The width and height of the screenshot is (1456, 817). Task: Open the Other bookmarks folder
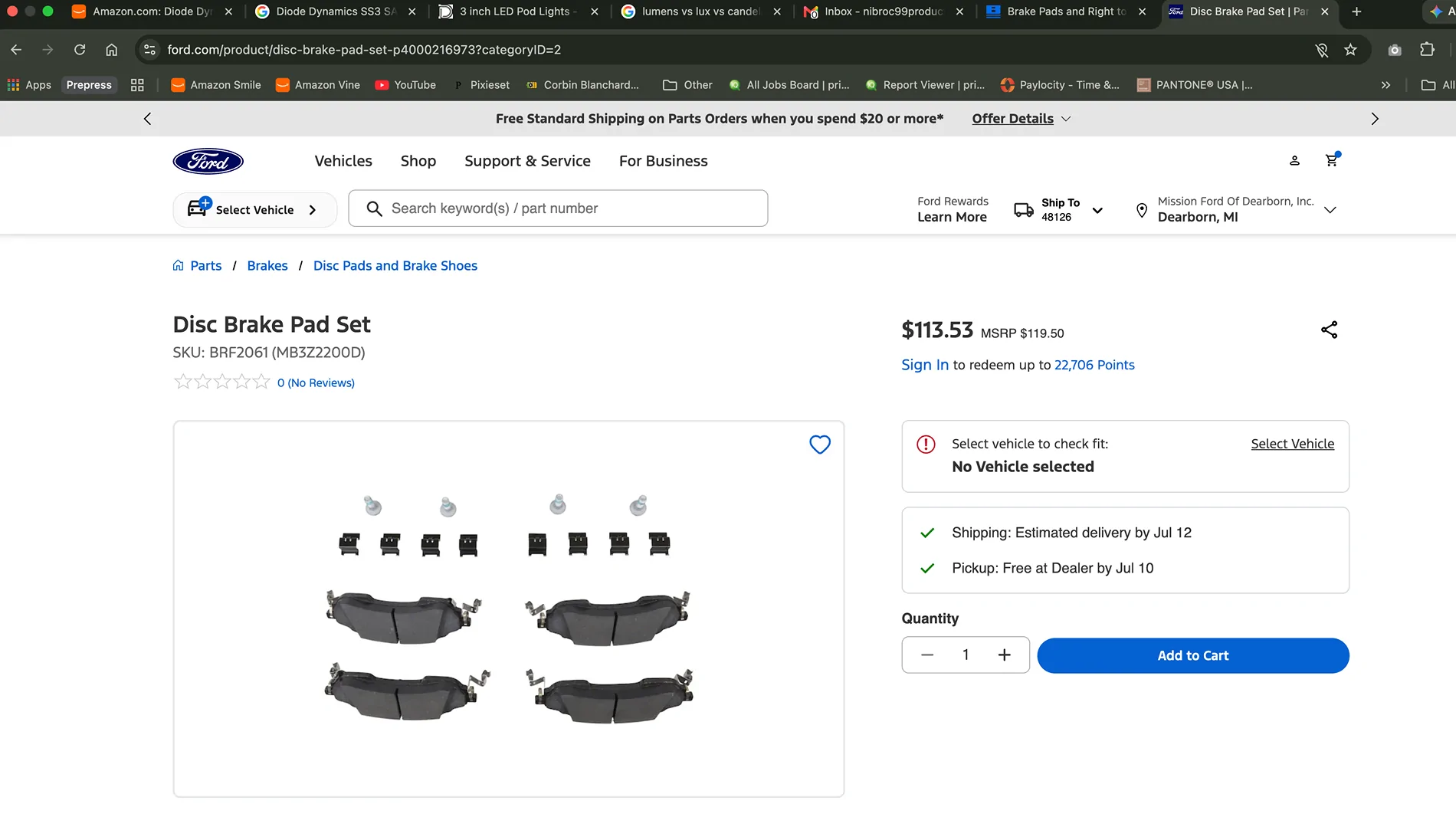pyautogui.click(x=688, y=85)
